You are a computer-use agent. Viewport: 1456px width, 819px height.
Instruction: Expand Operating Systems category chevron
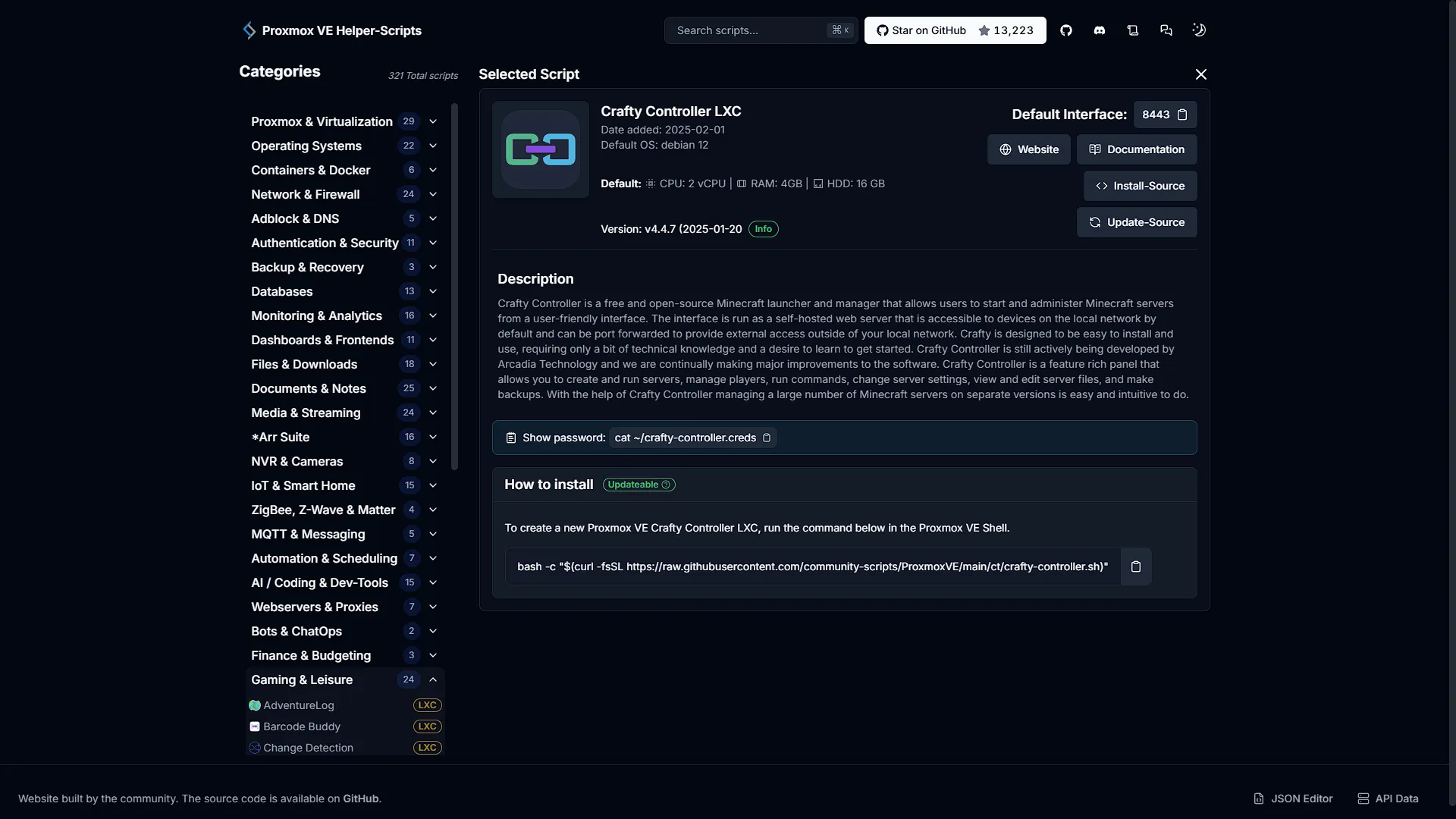[x=433, y=146]
